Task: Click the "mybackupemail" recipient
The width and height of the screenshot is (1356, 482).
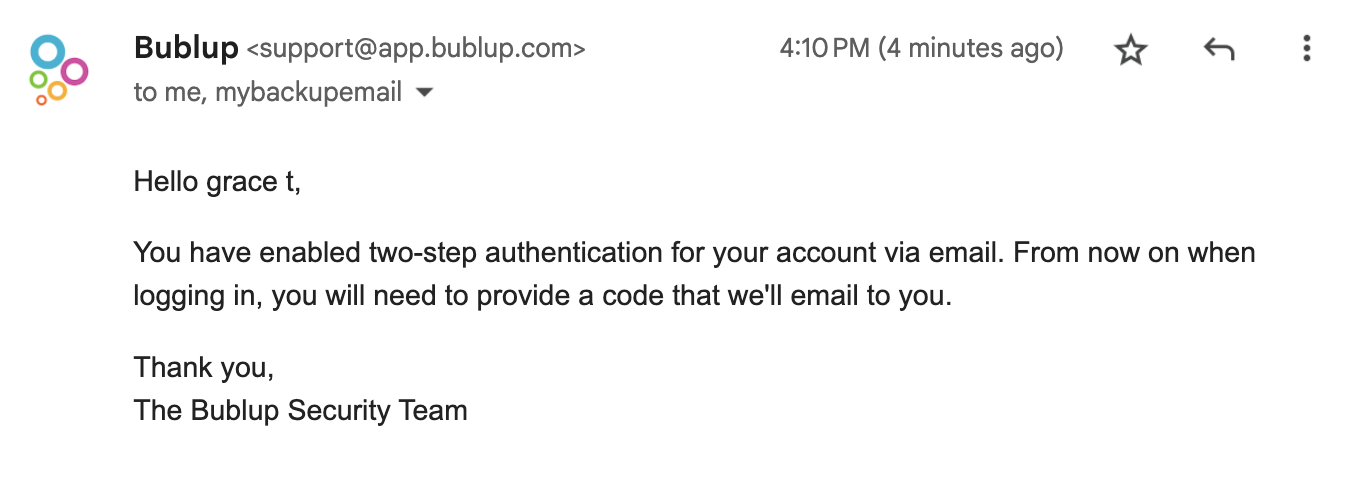Action: [x=309, y=93]
